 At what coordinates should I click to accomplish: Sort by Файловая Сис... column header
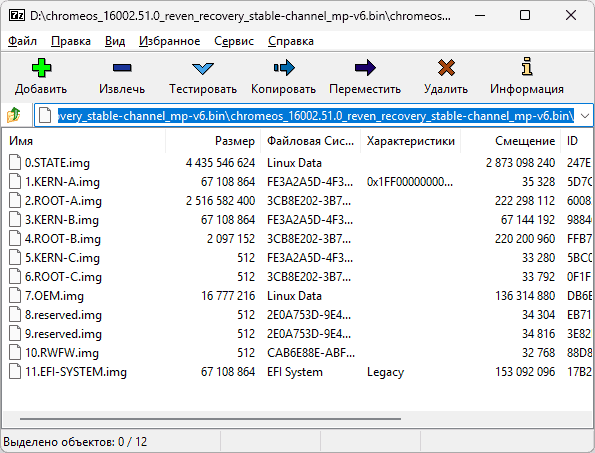[x=310, y=141]
